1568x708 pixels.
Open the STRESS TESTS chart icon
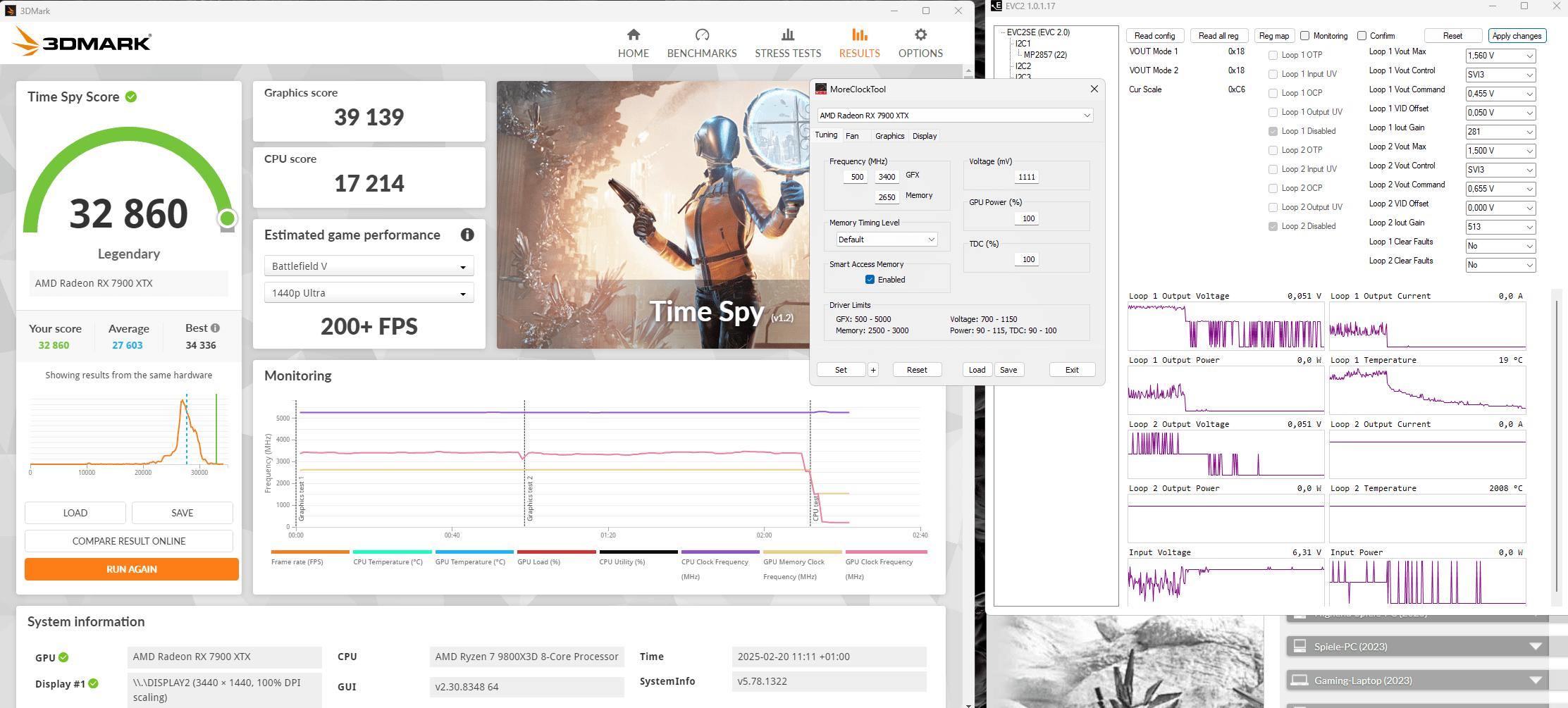[788, 35]
